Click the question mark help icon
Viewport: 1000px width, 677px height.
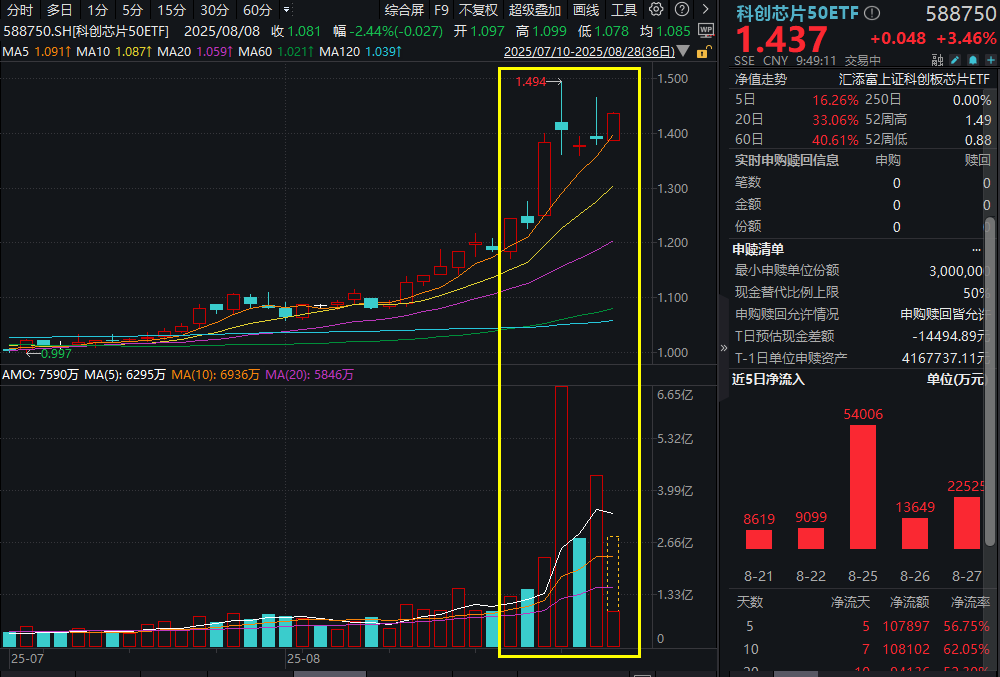pyautogui.click(x=682, y=10)
